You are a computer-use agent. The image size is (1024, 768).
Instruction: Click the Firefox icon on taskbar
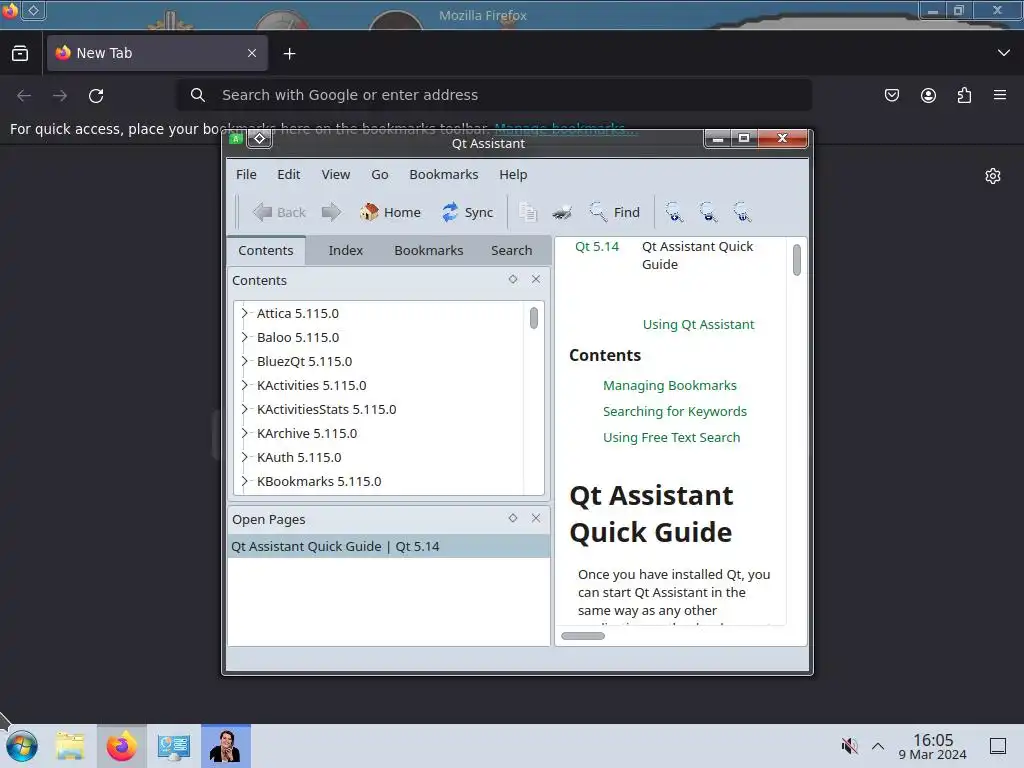click(x=121, y=746)
